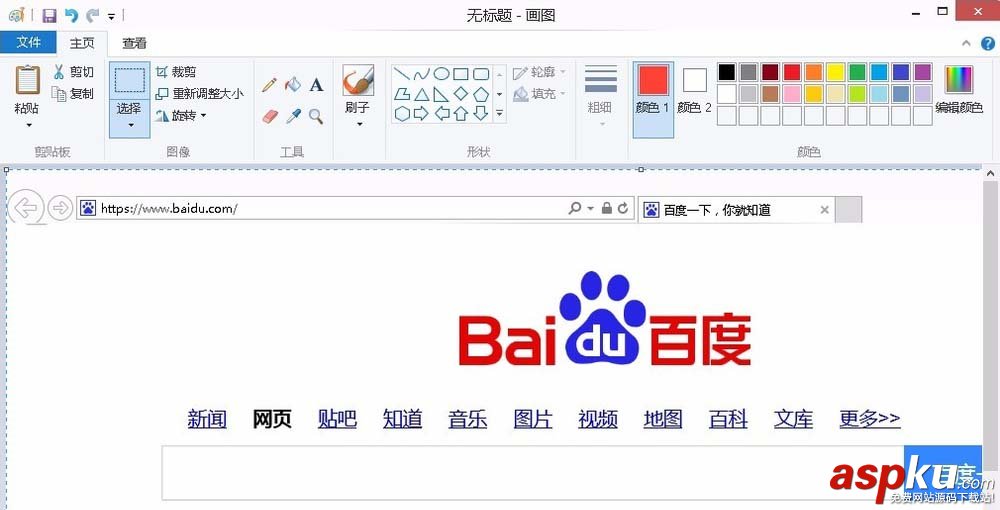The image size is (1000, 510).
Task: Click the Cut scissors icon
Action: 59,71
